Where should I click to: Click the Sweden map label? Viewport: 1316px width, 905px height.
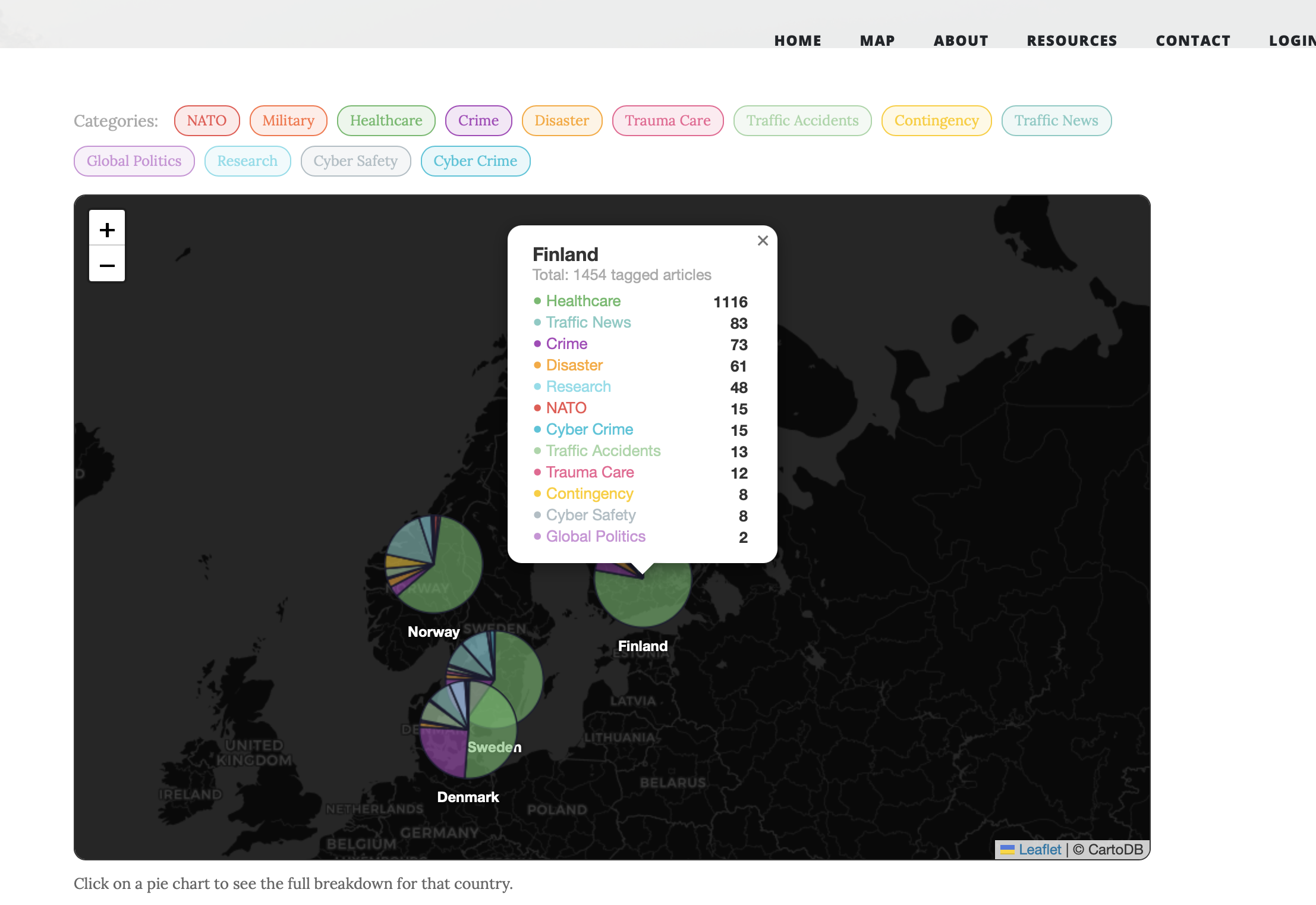coord(495,747)
